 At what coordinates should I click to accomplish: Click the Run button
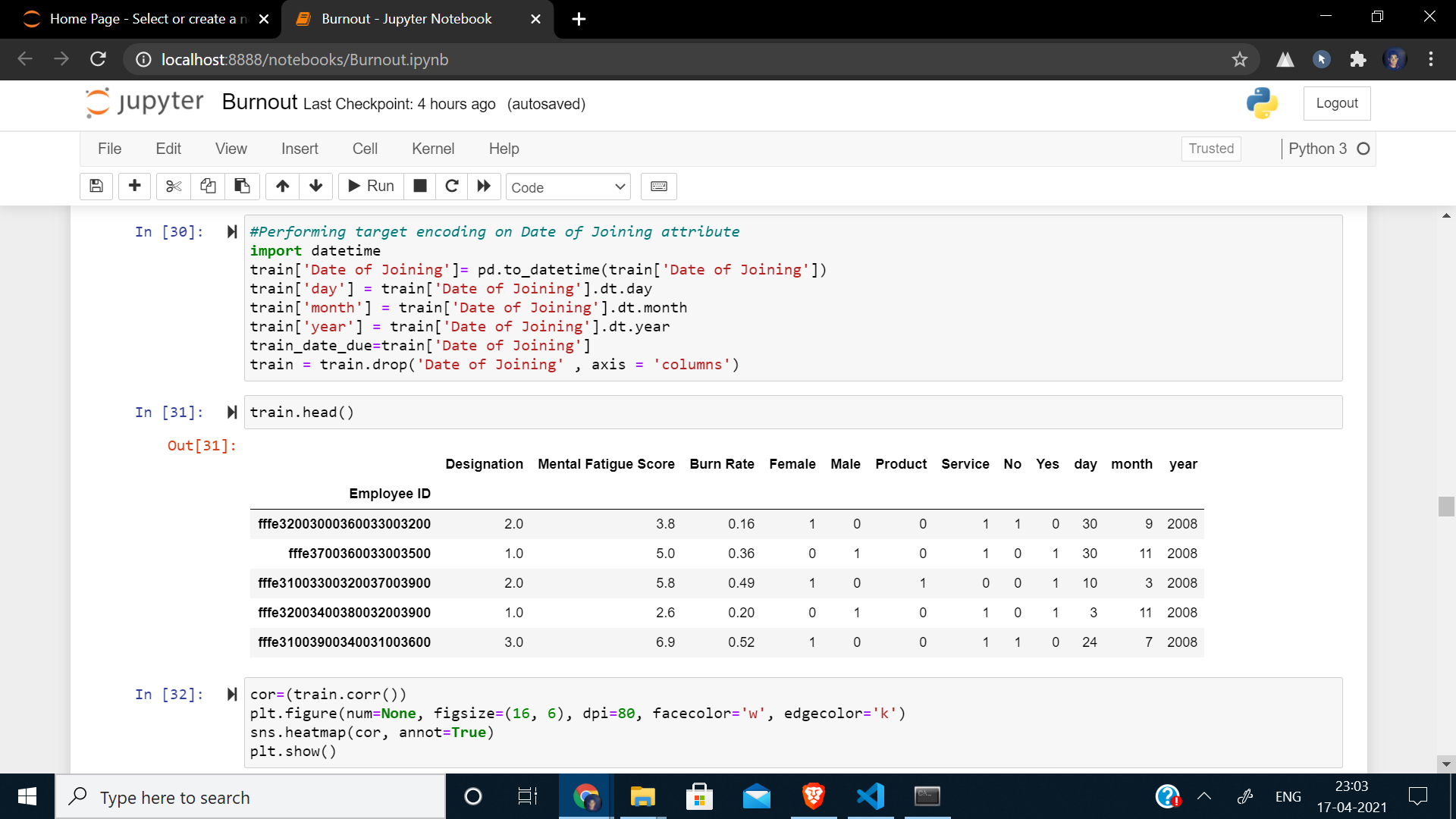[x=371, y=186]
